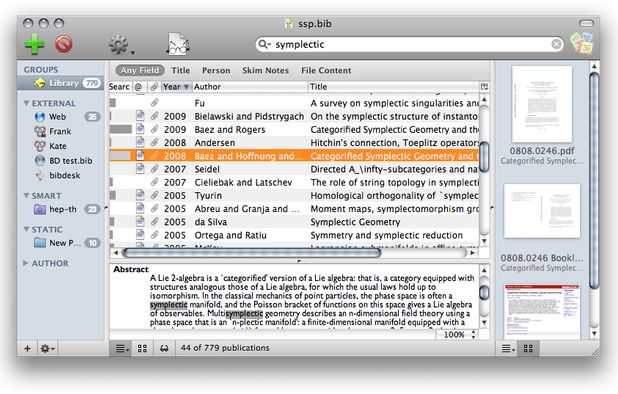Adjust the 100% zoom stepper
This screenshot has width=618, height=394.
coord(474,335)
